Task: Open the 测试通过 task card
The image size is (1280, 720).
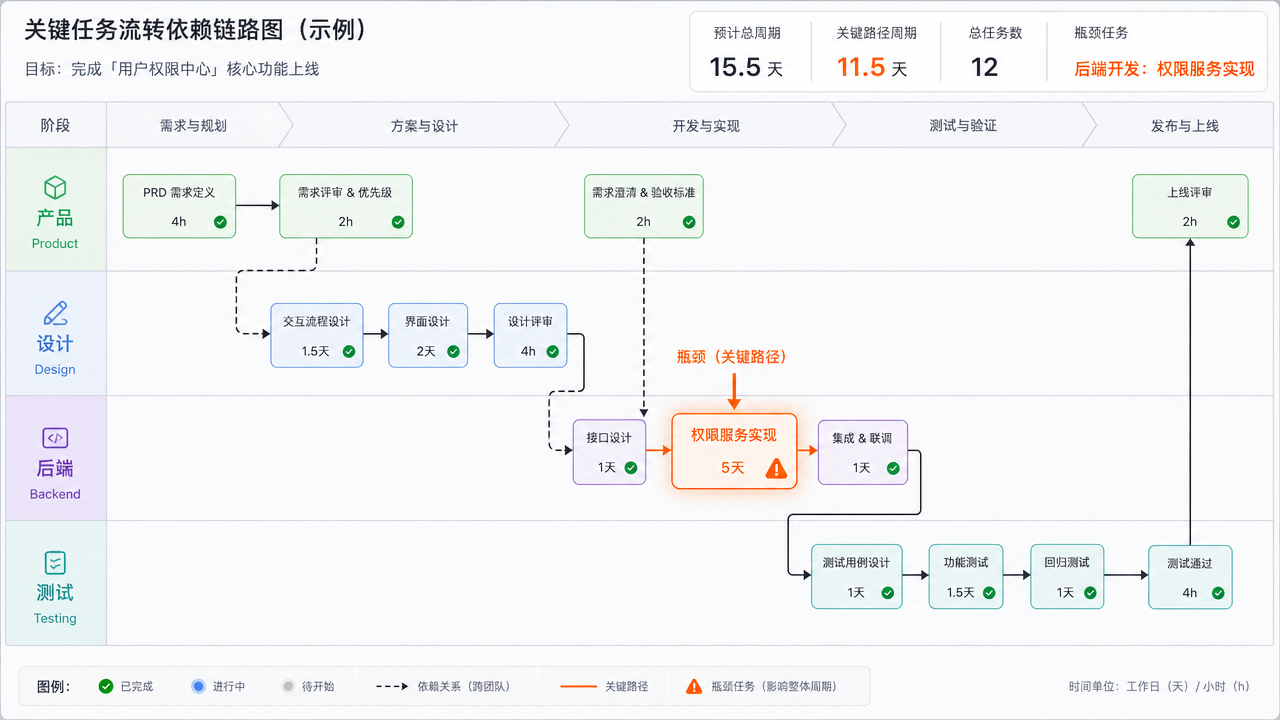Action: [1190, 577]
